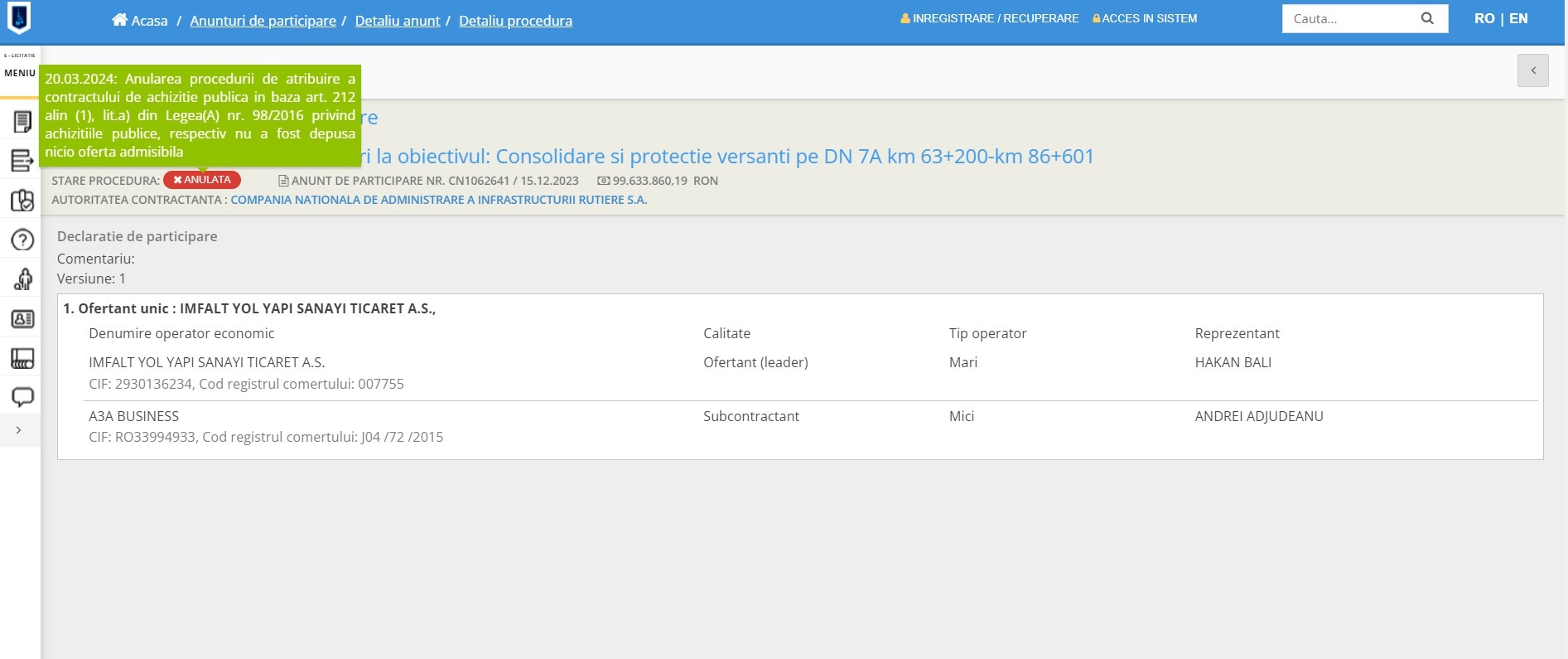The height and width of the screenshot is (659, 1568).
Task: Select the 99.633.860,19 RON value
Action: (665, 181)
